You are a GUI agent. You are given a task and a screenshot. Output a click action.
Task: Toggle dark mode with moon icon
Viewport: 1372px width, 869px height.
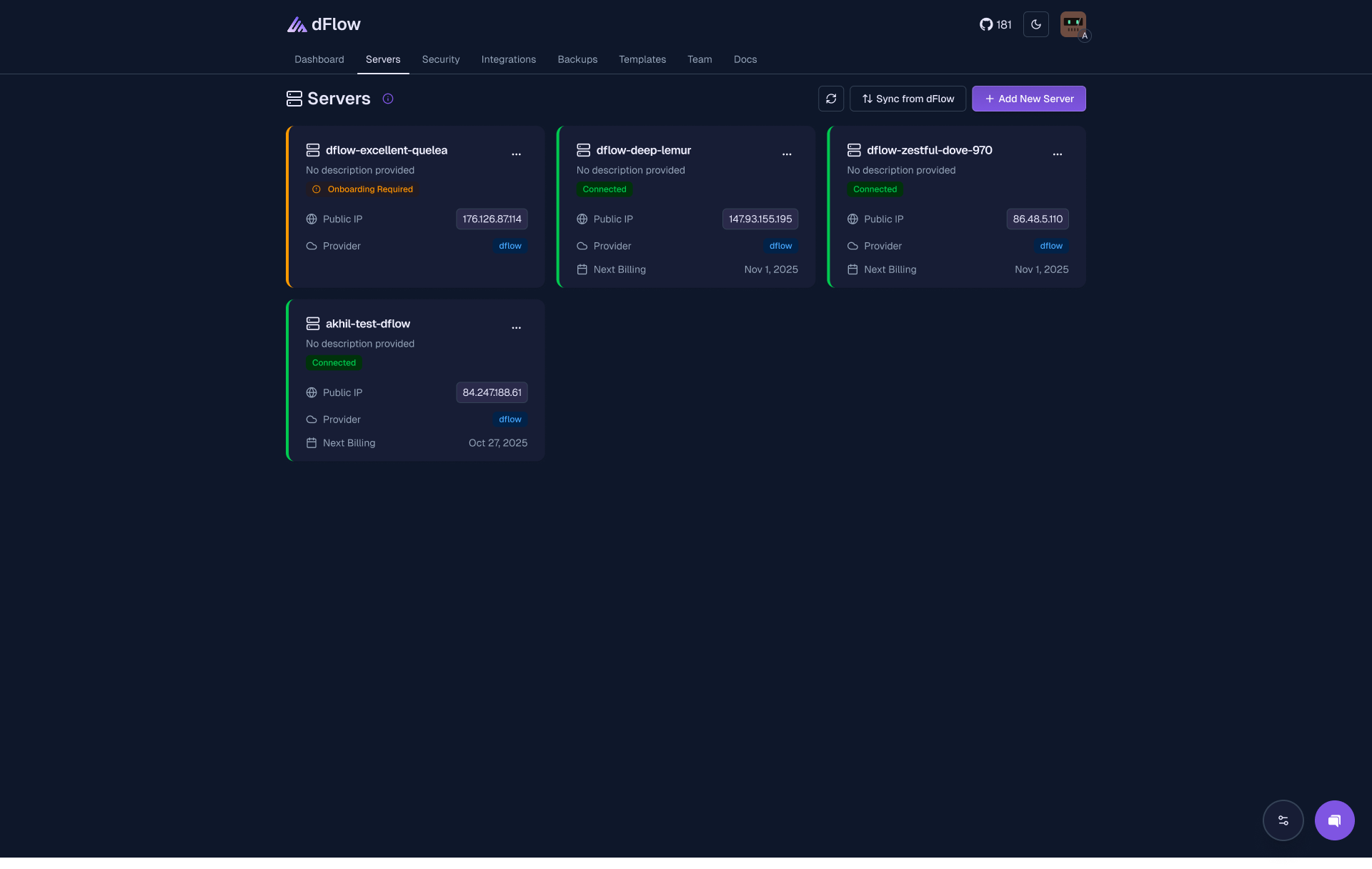pos(1035,24)
